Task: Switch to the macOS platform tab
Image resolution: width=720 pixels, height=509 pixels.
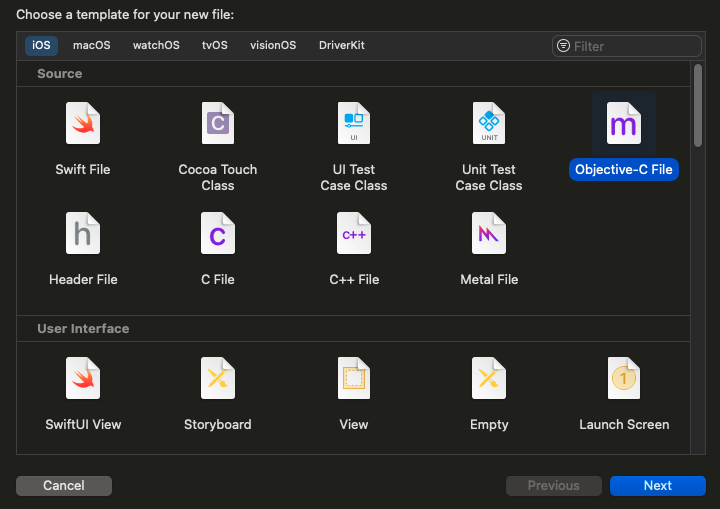Action: [91, 45]
